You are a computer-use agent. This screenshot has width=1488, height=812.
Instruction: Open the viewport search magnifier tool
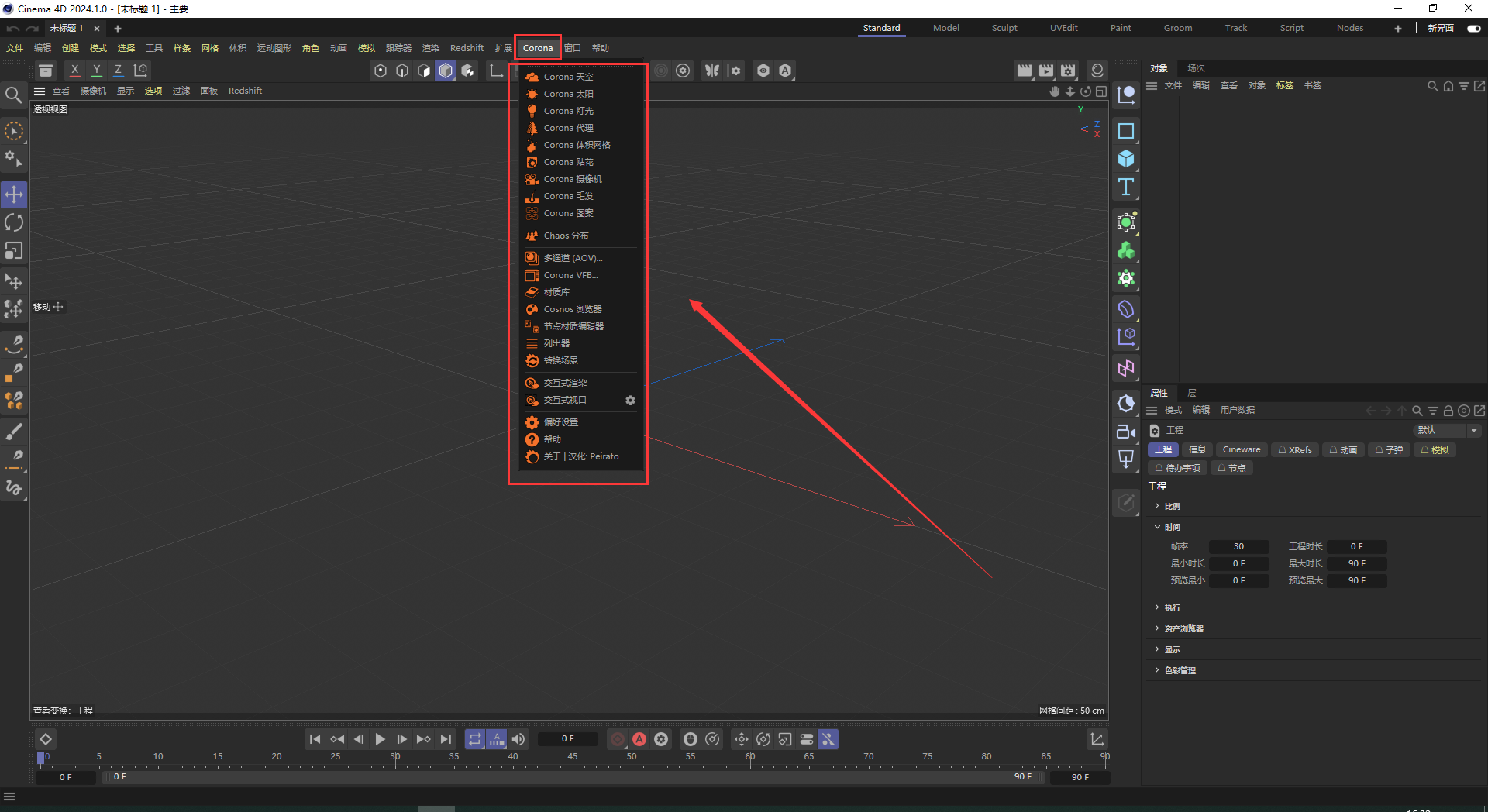[x=14, y=95]
